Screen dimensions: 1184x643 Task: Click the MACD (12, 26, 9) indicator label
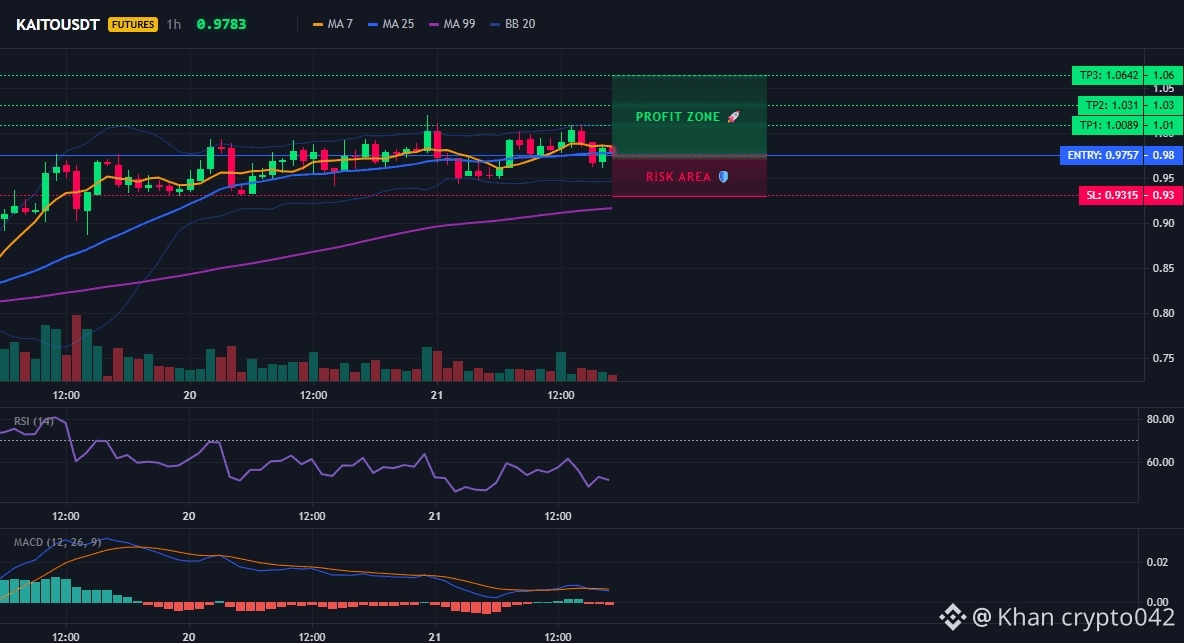[x=57, y=542]
